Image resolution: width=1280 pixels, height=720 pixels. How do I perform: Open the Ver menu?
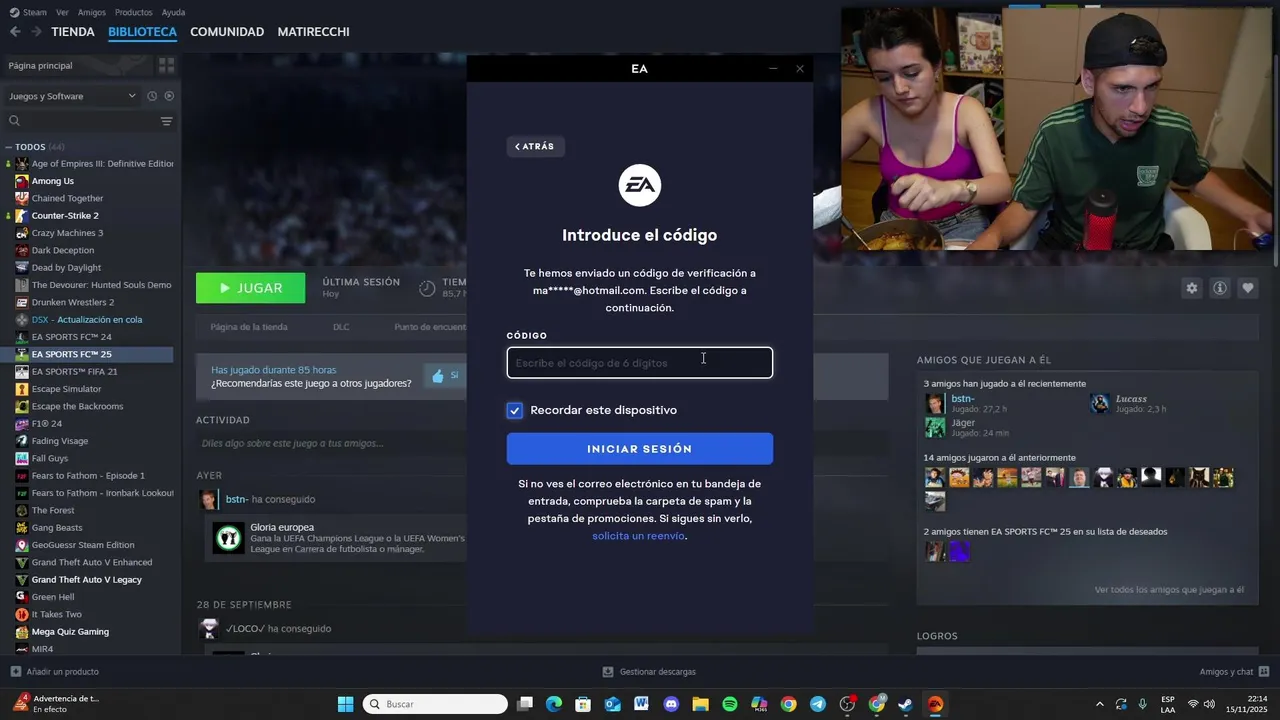[62, 12]
